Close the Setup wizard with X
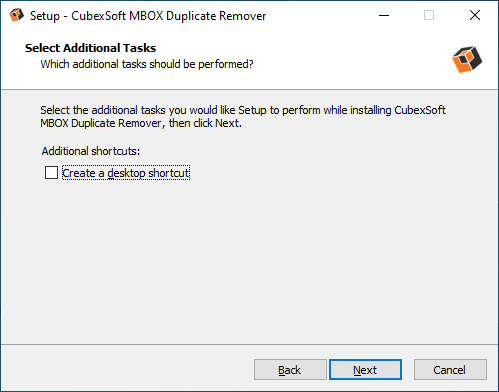The width and height of the screenshot is (499, 392). [x=475, y=15]
